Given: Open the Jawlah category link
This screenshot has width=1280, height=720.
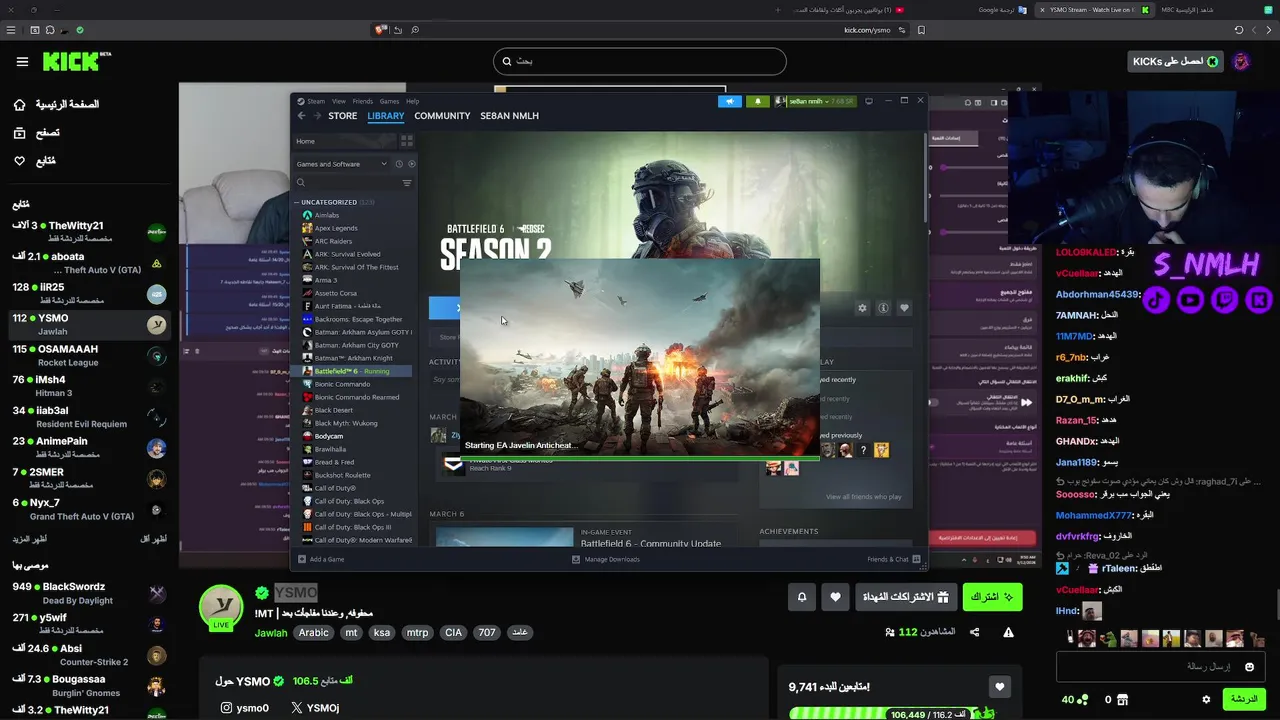Looking at the screenshot, I should coord(271,633).
